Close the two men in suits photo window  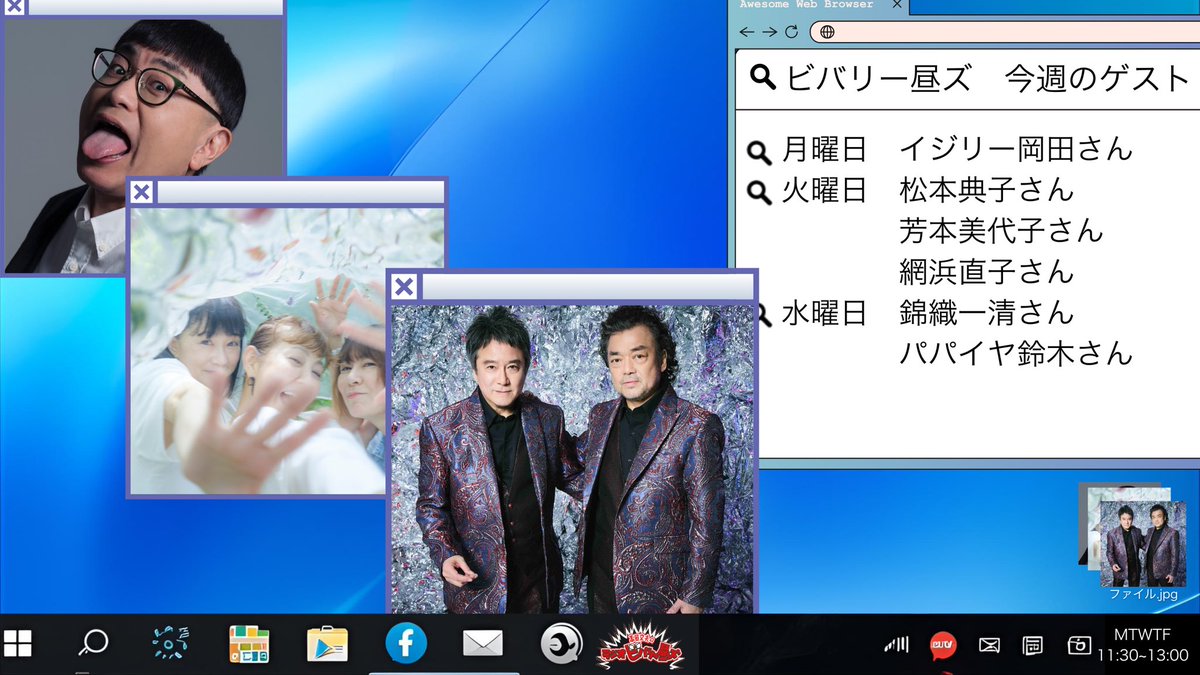click(404, 288)
